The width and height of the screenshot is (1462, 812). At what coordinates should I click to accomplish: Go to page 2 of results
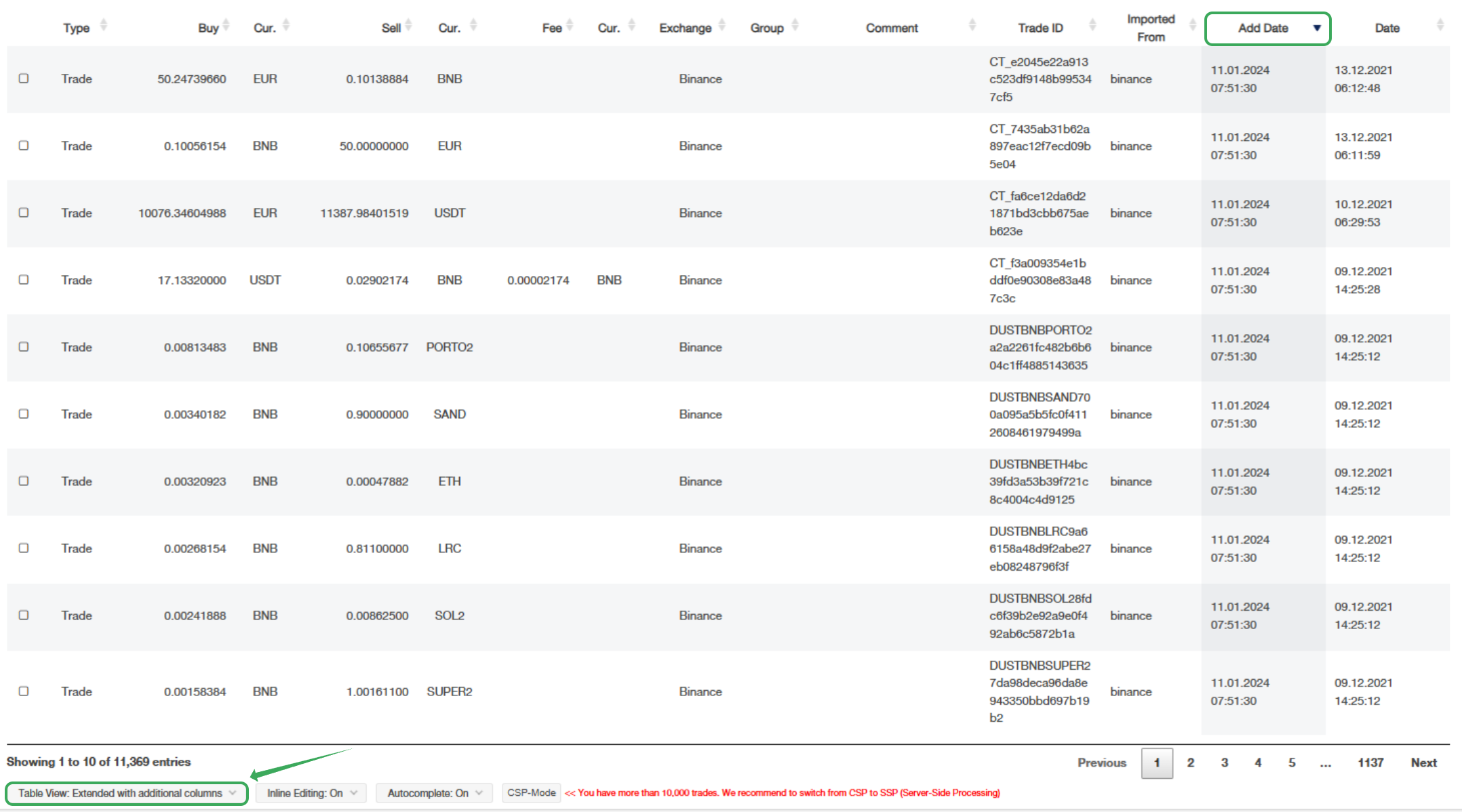tap(1191, 763)
